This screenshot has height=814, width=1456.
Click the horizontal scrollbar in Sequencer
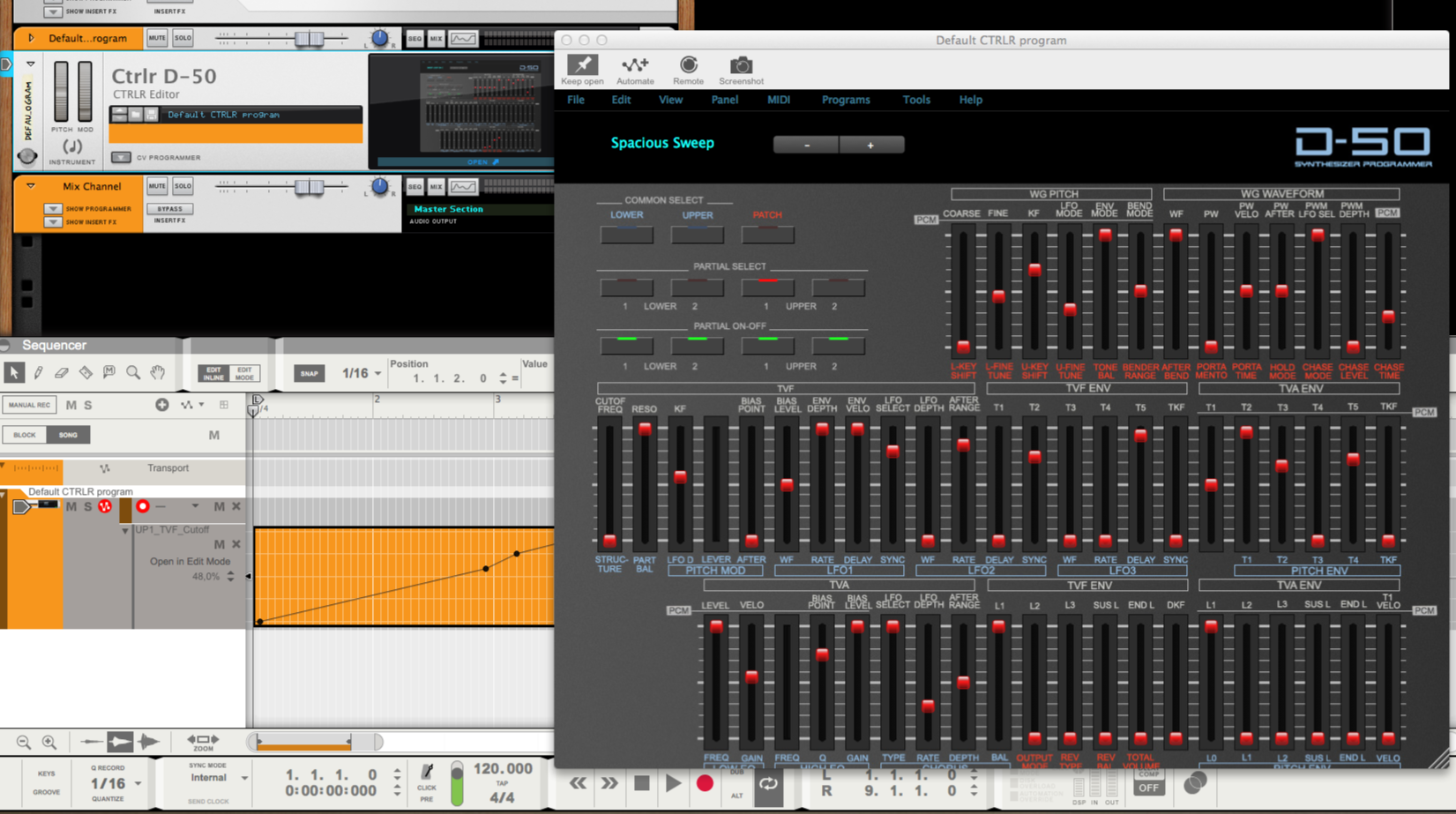(315, 743)
